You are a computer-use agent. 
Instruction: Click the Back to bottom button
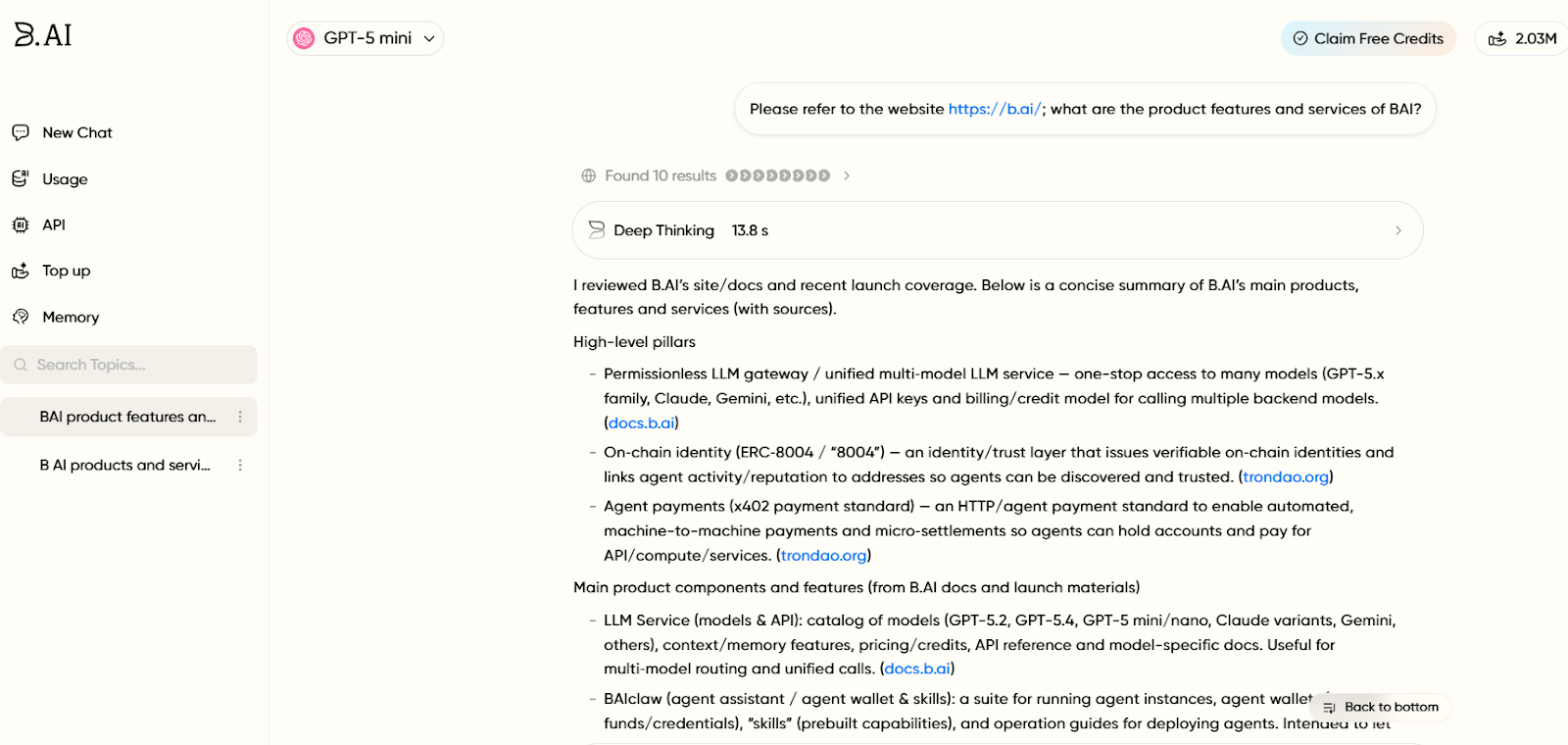tap(1381, 707)
